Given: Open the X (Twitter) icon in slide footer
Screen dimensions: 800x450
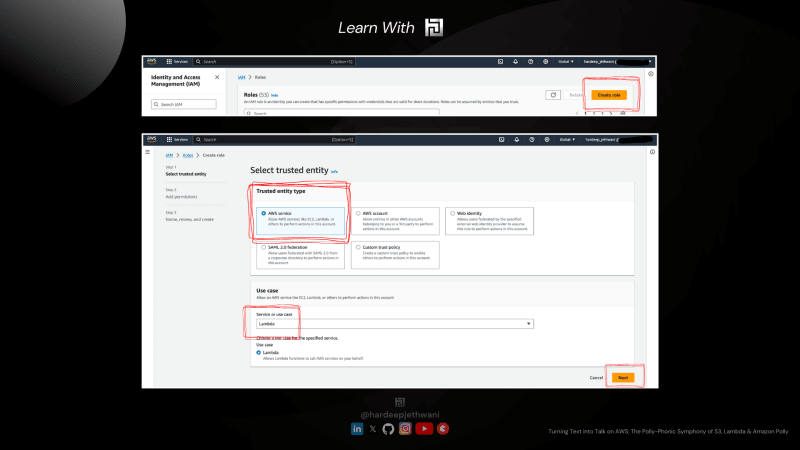Looking at the screenshot, I should point(373,429).
